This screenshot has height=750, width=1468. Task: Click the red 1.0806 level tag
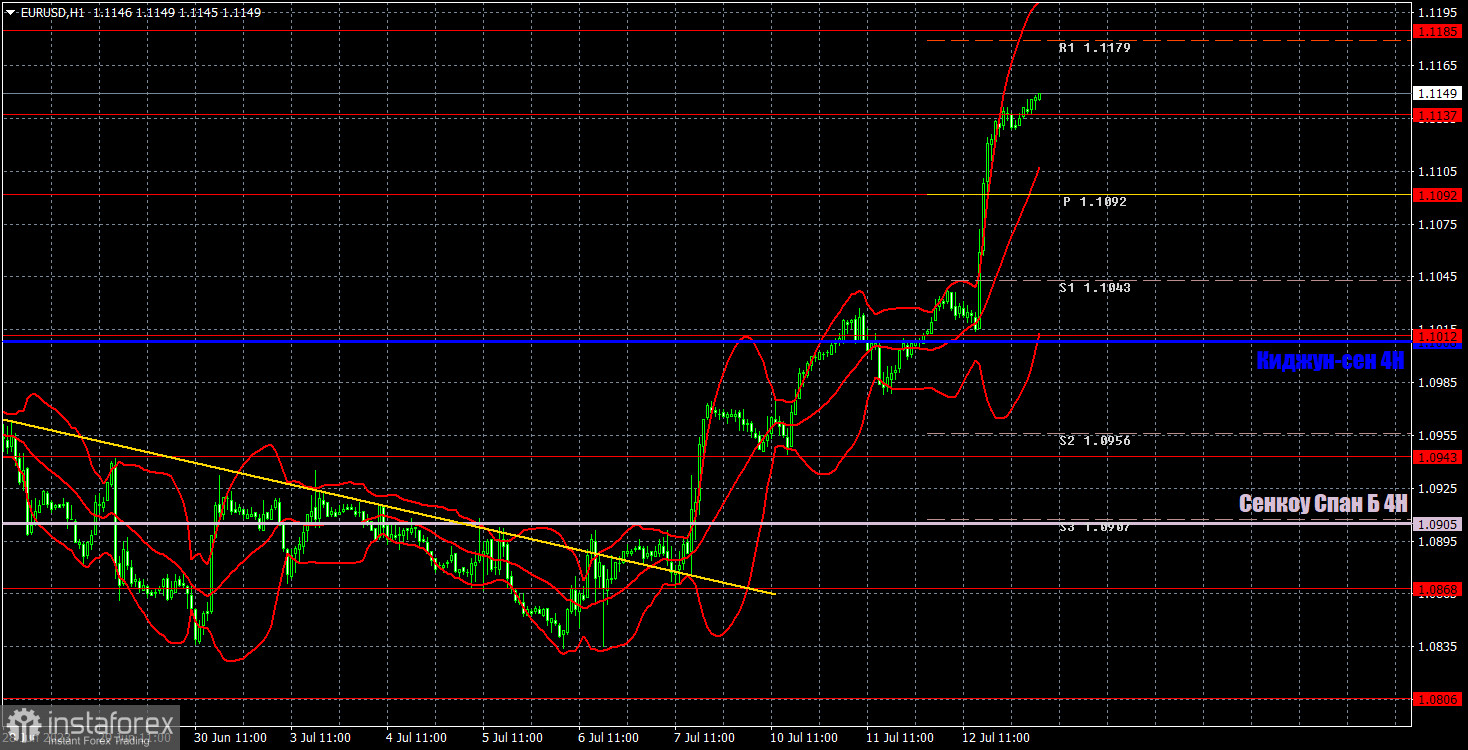tap(1438, 699)
